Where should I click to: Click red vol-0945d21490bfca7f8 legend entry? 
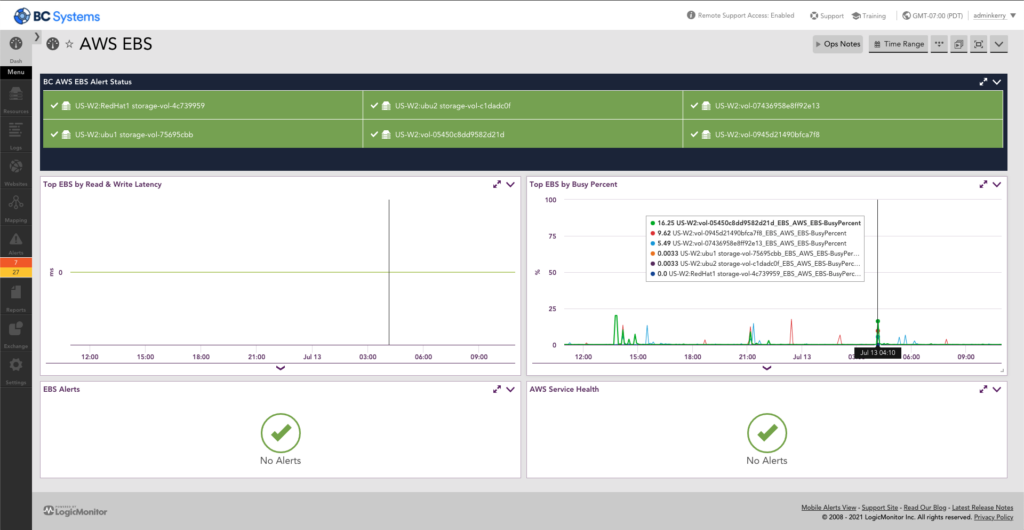click(x=748, y=233)
